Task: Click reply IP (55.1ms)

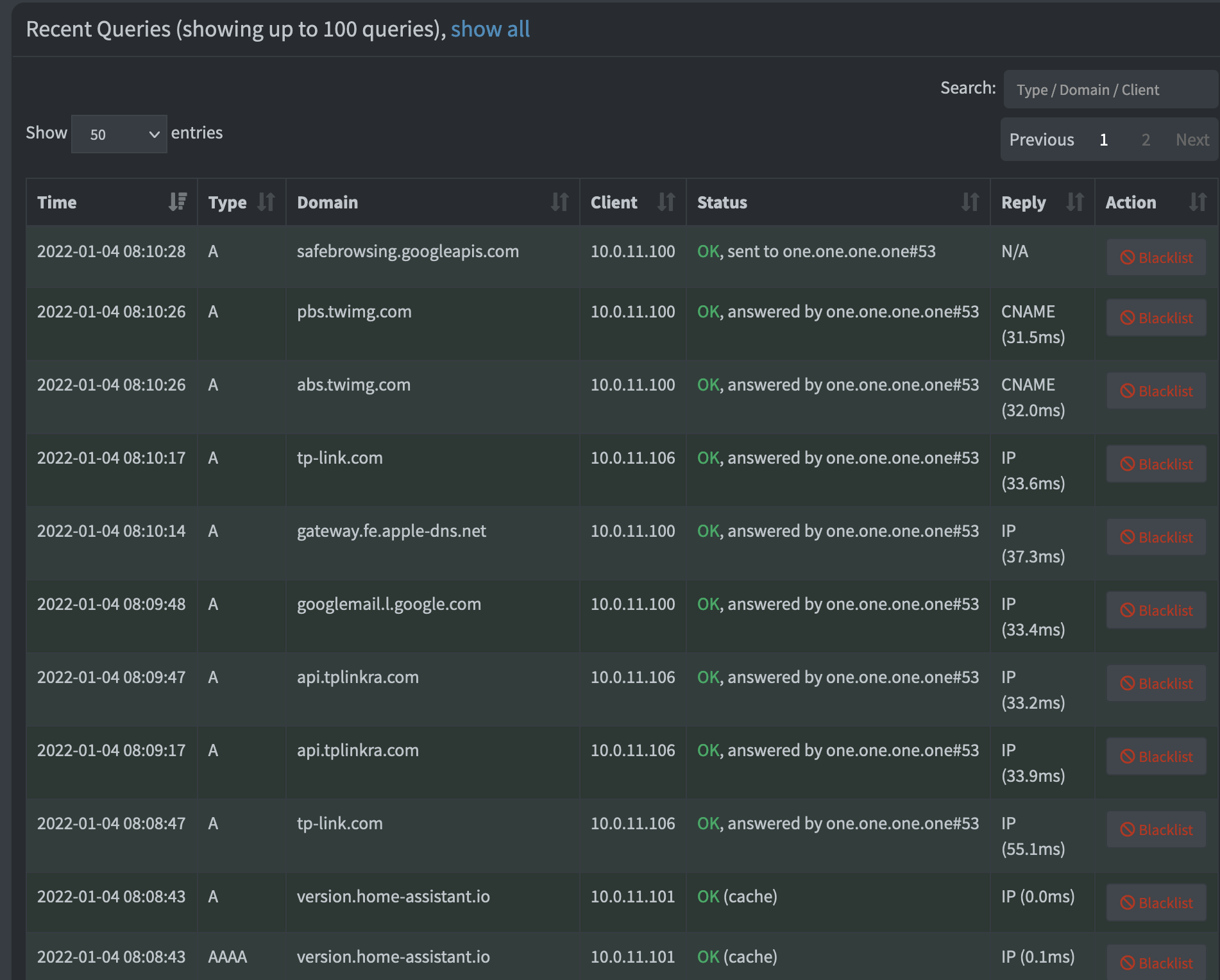Action: (x=1033, y=836)
